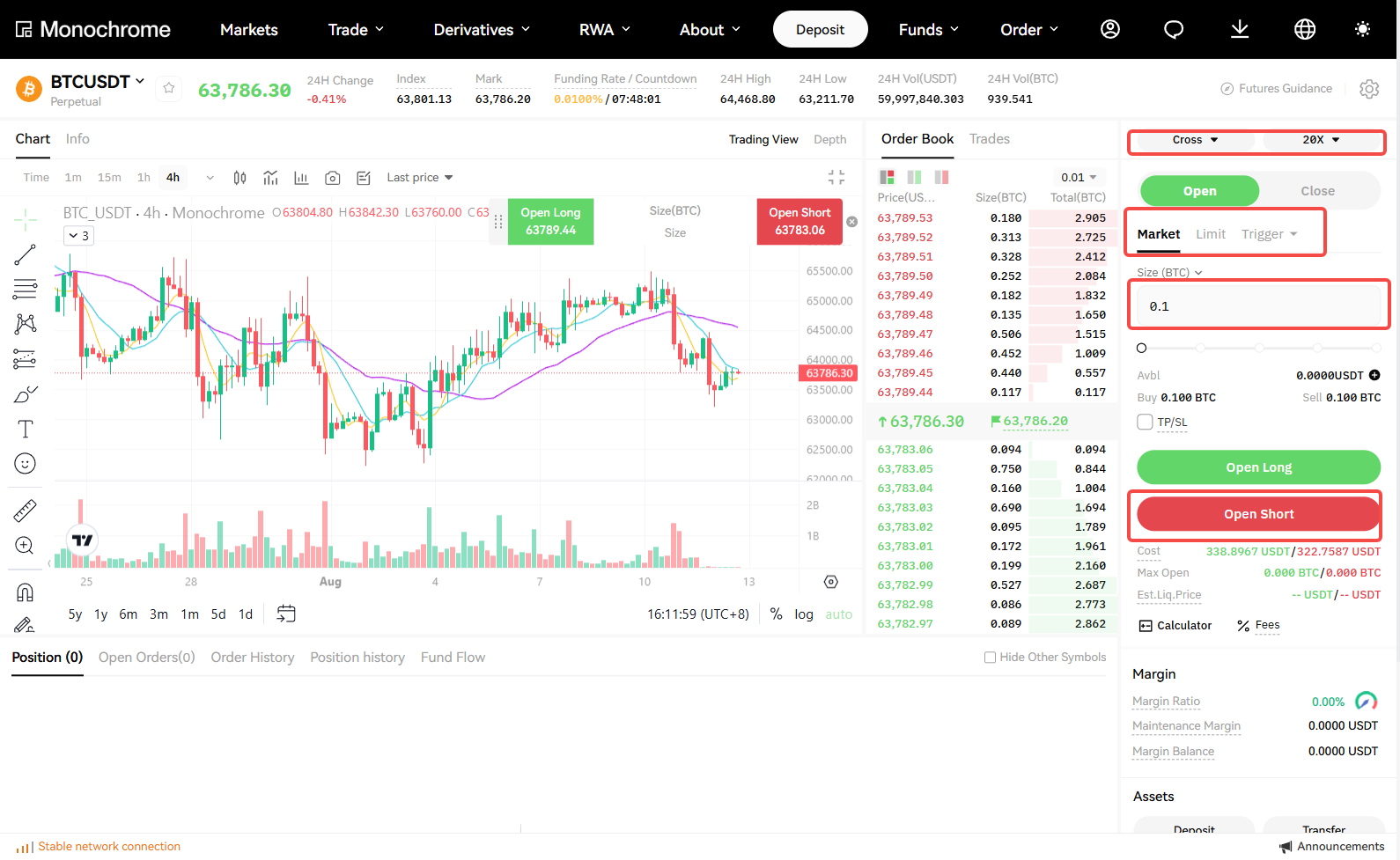The width and height of the screenshot is (1400, 860).
Task: Open the user account profile icon
Action: (x=1110, y=29)
